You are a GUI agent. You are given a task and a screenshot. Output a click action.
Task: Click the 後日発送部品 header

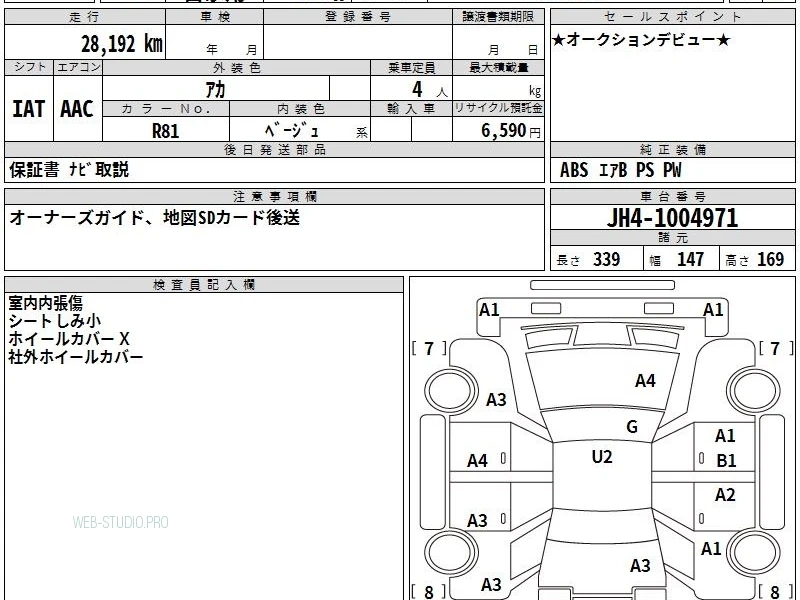274,149
